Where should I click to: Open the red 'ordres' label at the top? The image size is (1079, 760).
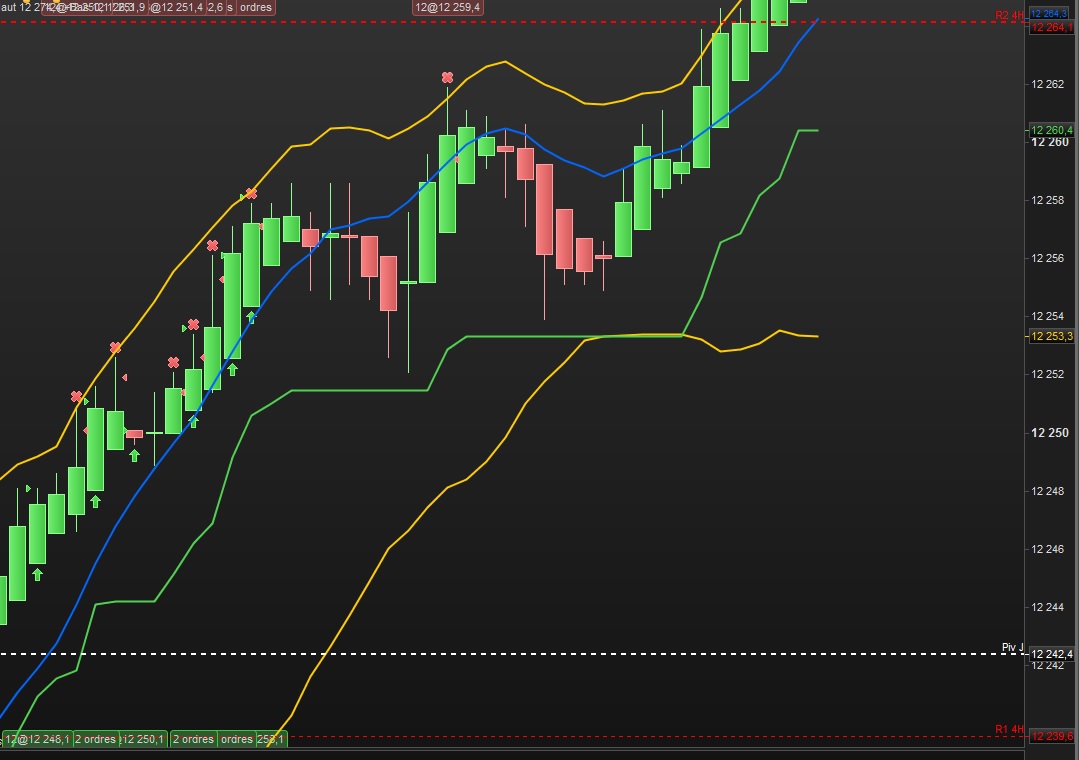(x=256, y=8)
